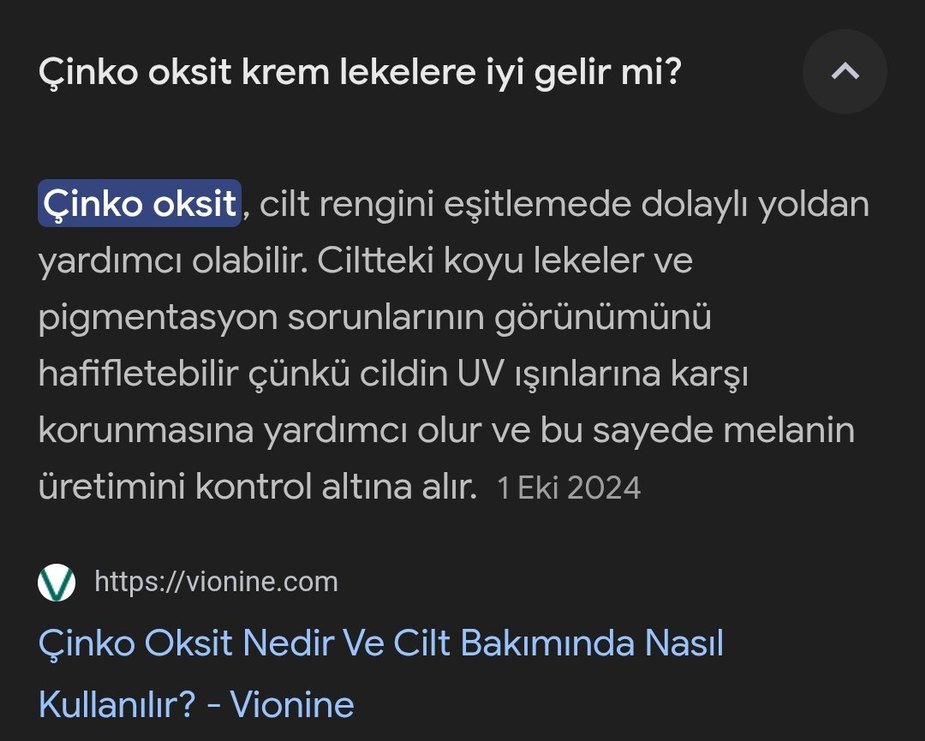Screen dimensions: 925x741
Task: Click the '1 Eki 2024' date label
Action: coord(571,489)
